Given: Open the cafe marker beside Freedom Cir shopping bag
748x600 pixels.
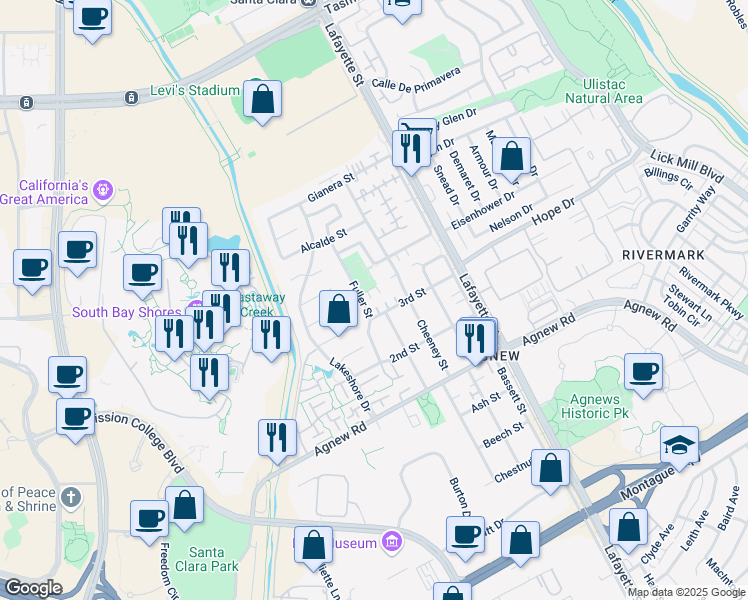Looking at the screenshot, I should pos(149,520).
